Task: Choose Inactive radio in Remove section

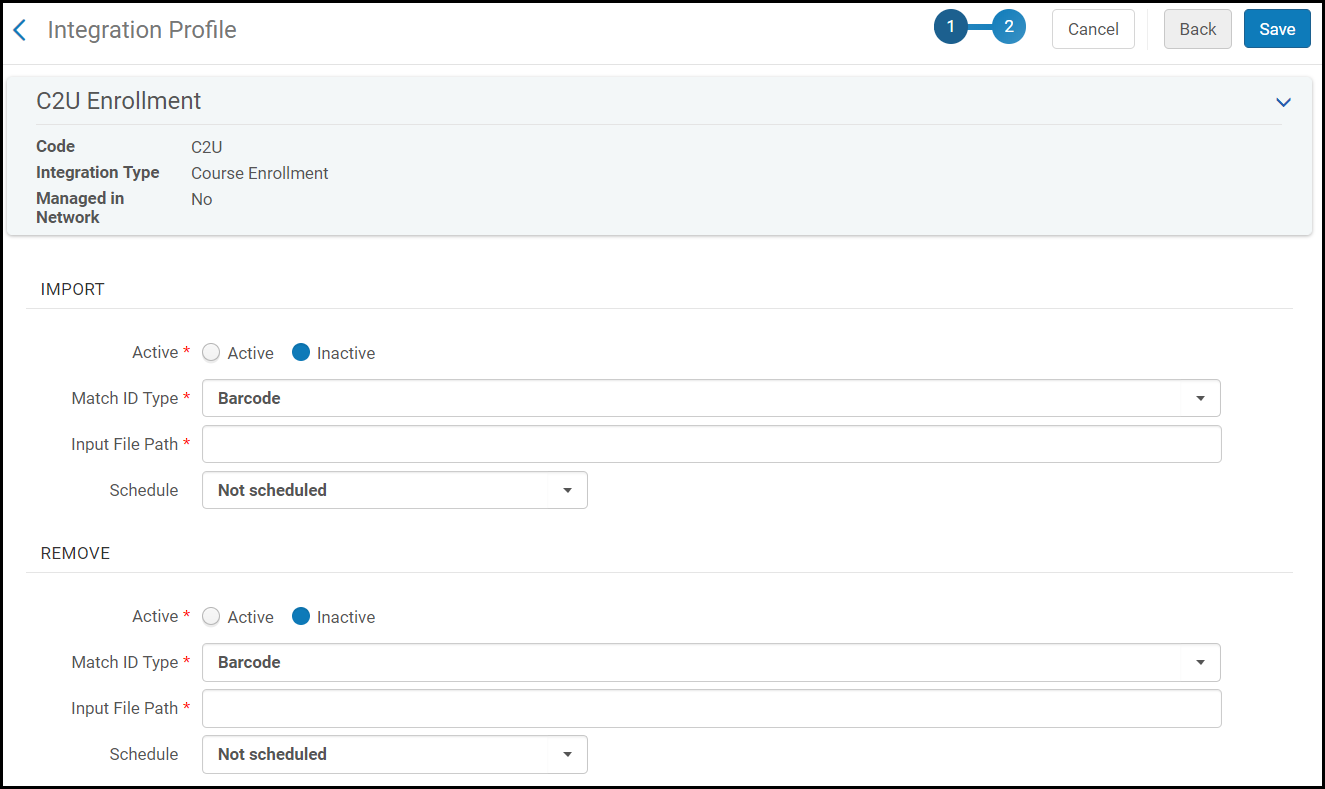Action: point(301,617)
